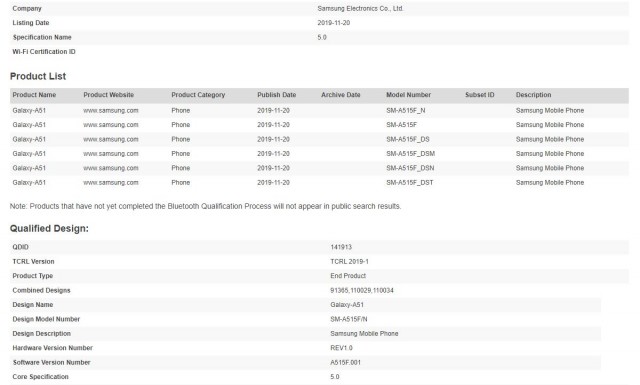Click the Product Name column header

[x=34, y=95]
